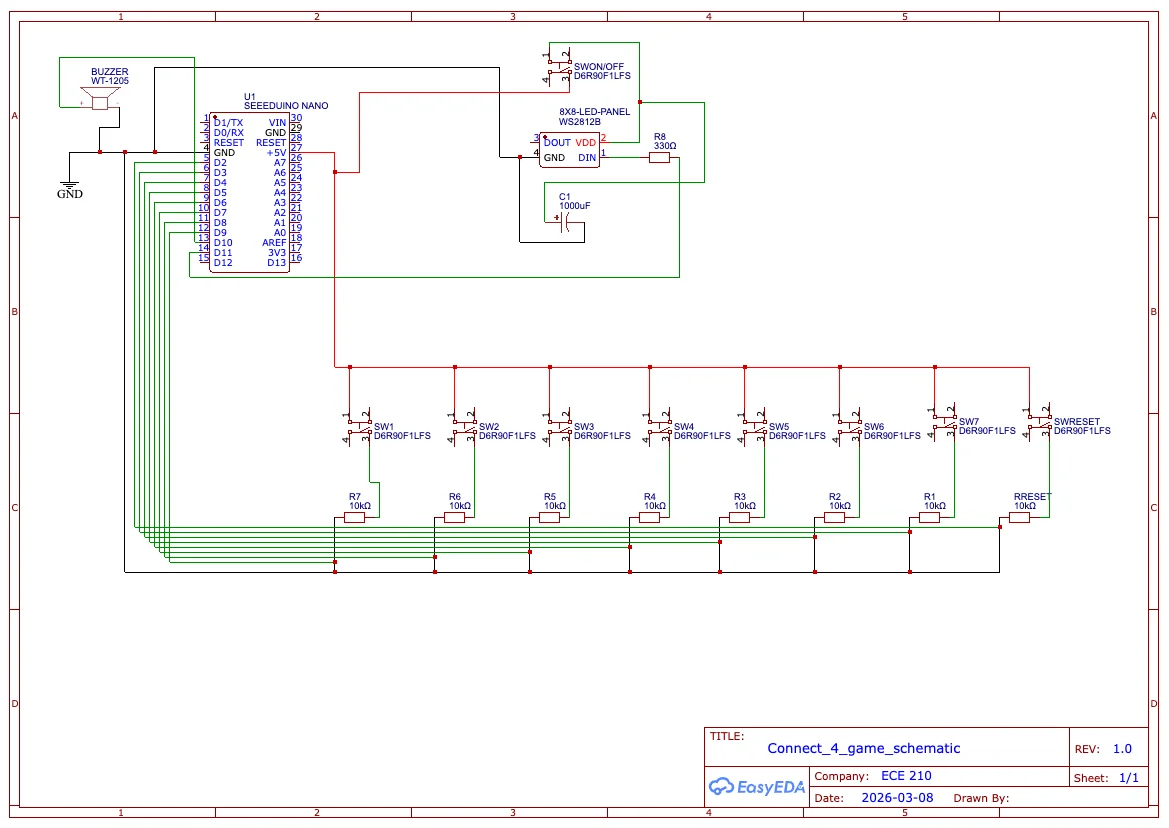Select the +5V pin label on Nano
Screen dimensions: 1169x828
pos(277,153)
